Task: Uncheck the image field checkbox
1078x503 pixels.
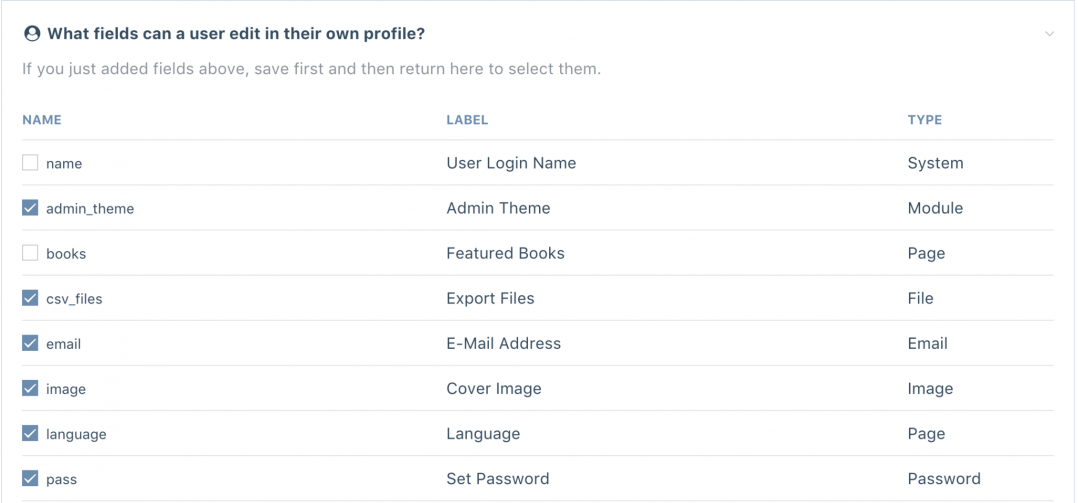Action: (30, 388)
